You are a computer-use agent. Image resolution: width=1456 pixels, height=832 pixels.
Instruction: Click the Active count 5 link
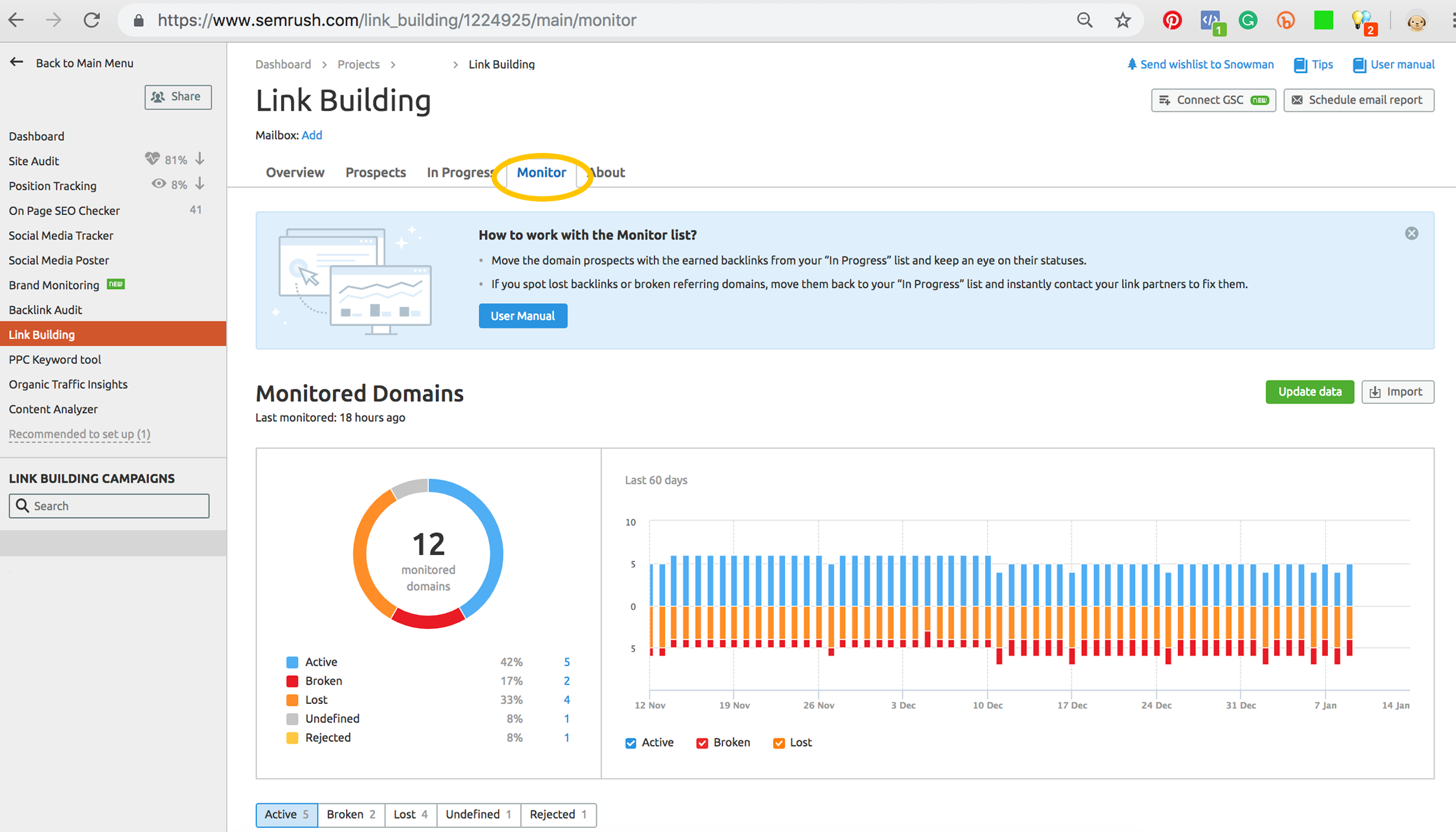pyautogui.click(x=567, y=662)
